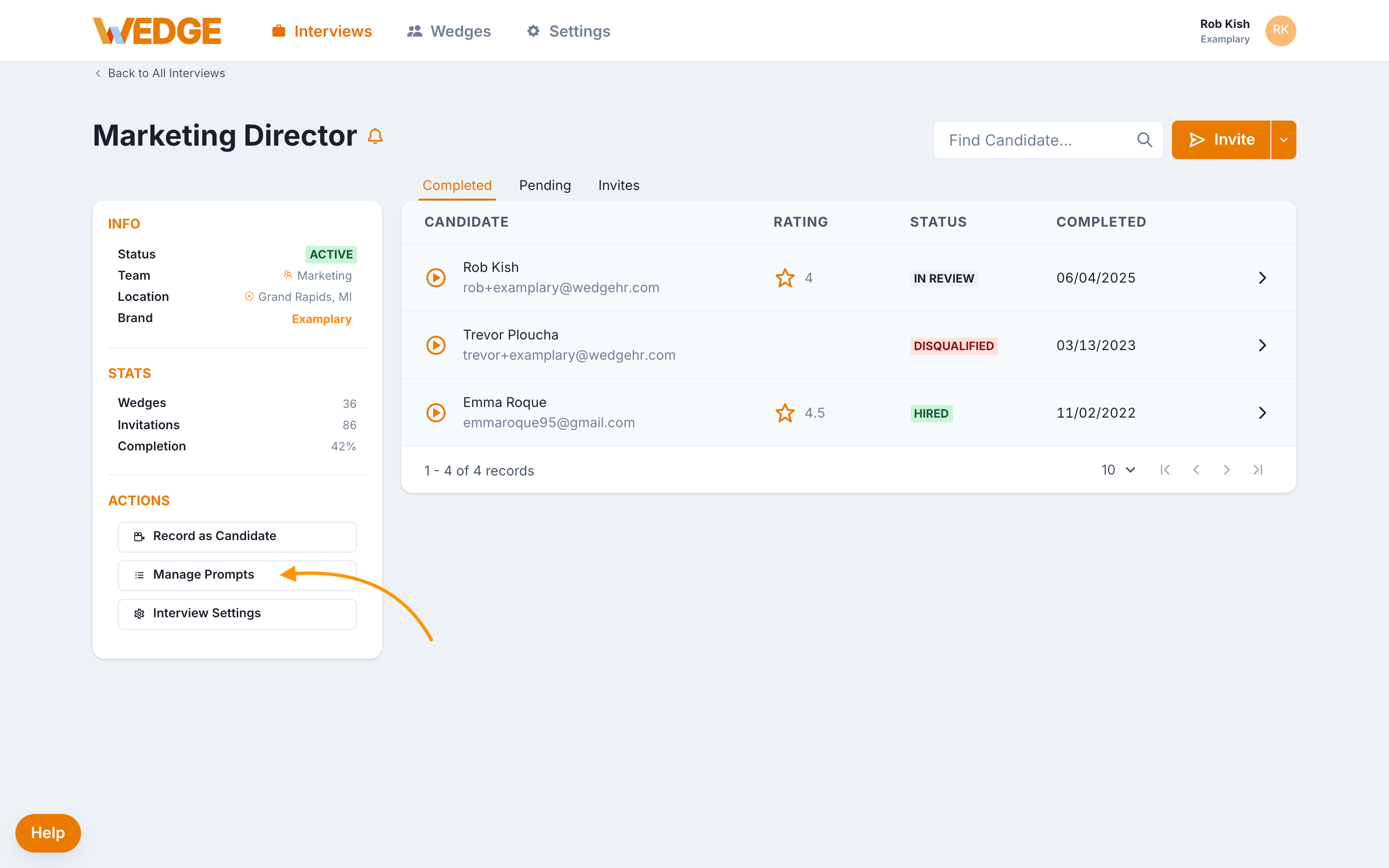Open Manage Prompts
1389x868 pixels.
tap(236, 574)
